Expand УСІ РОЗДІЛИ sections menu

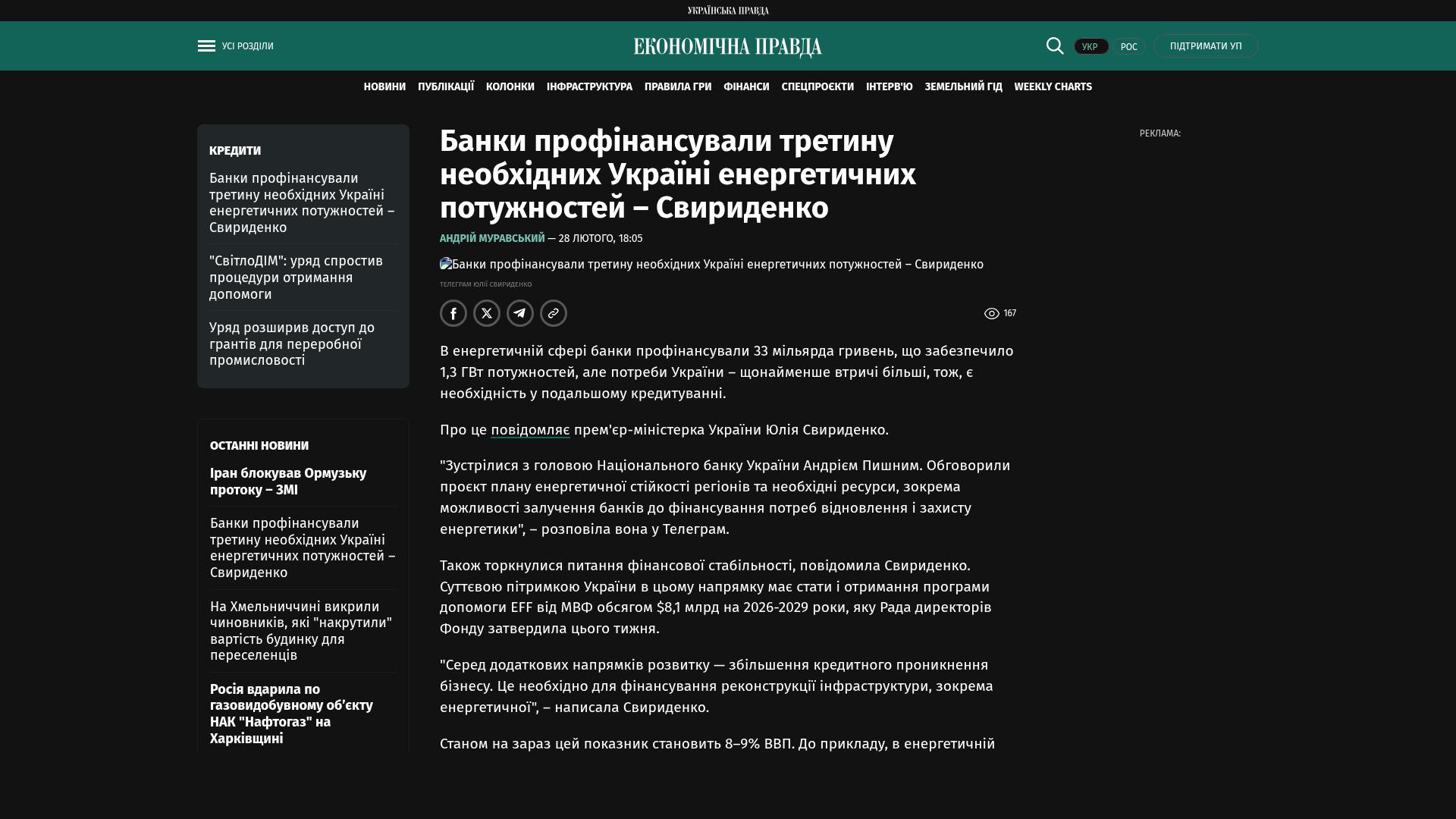pyautogui.click(x=248, y=46)
